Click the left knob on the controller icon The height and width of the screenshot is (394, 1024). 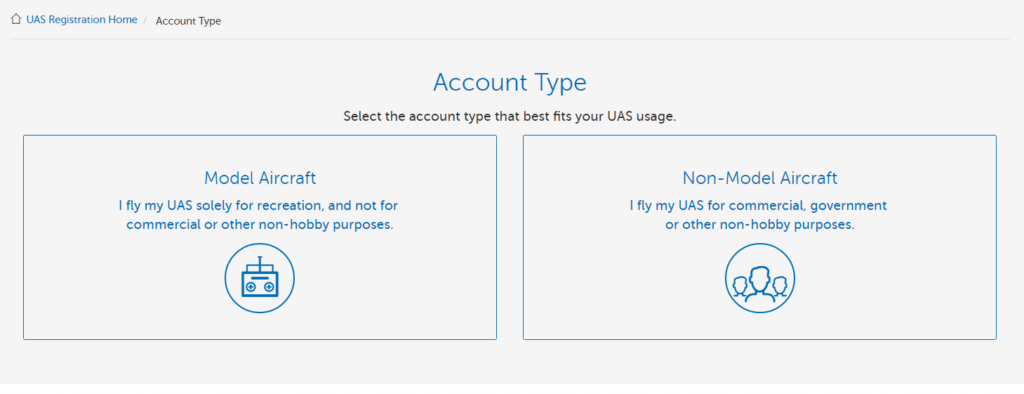tap(251, 287)
